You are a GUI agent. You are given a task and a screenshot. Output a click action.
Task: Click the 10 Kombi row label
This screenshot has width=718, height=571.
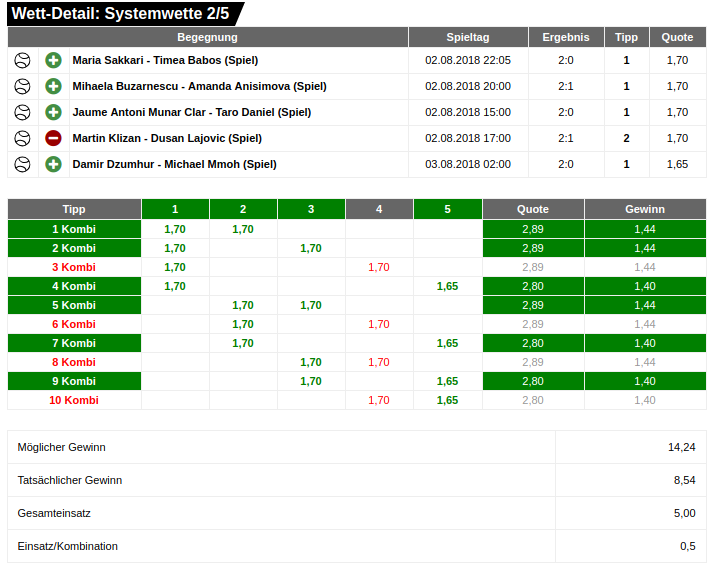74,400
